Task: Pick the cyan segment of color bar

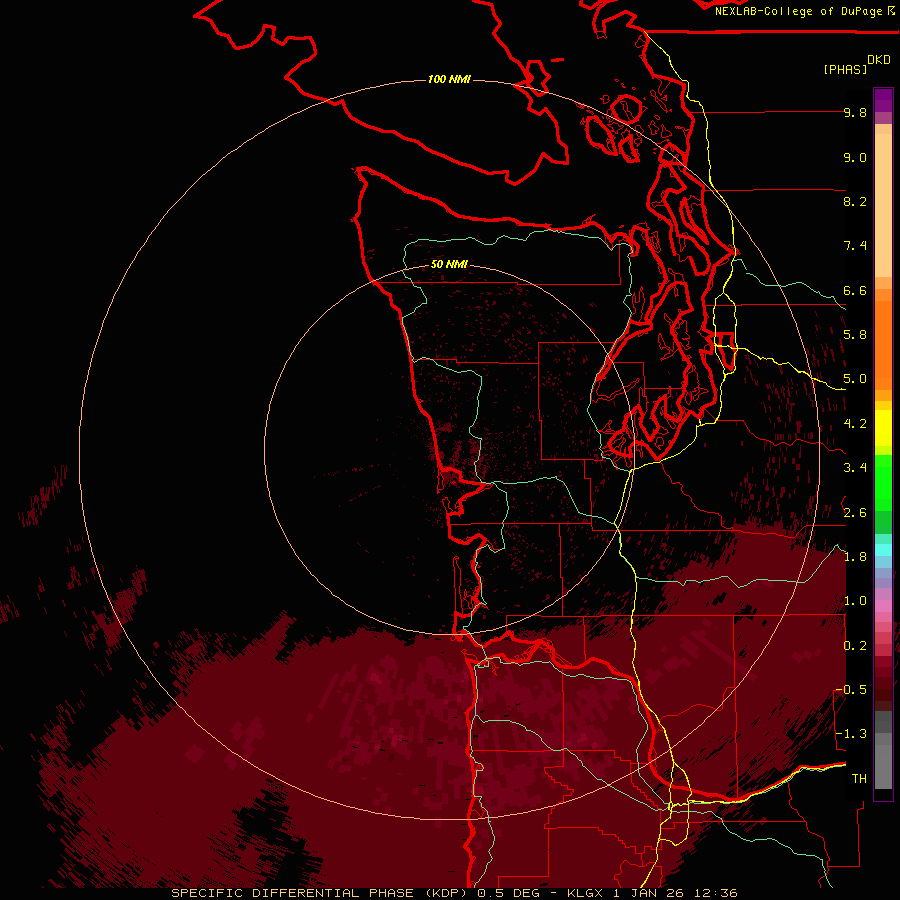Action: click(x=883, y=549)
